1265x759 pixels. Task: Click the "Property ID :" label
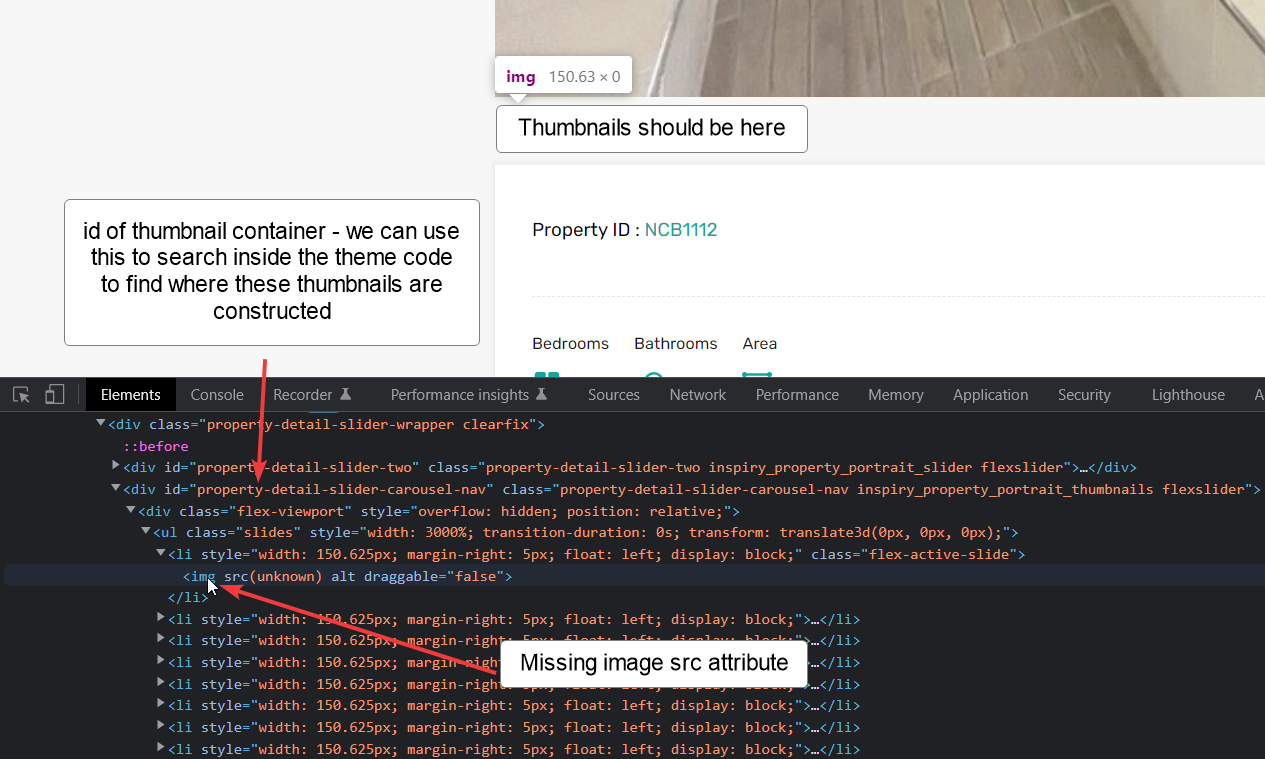tap(586, 230)
